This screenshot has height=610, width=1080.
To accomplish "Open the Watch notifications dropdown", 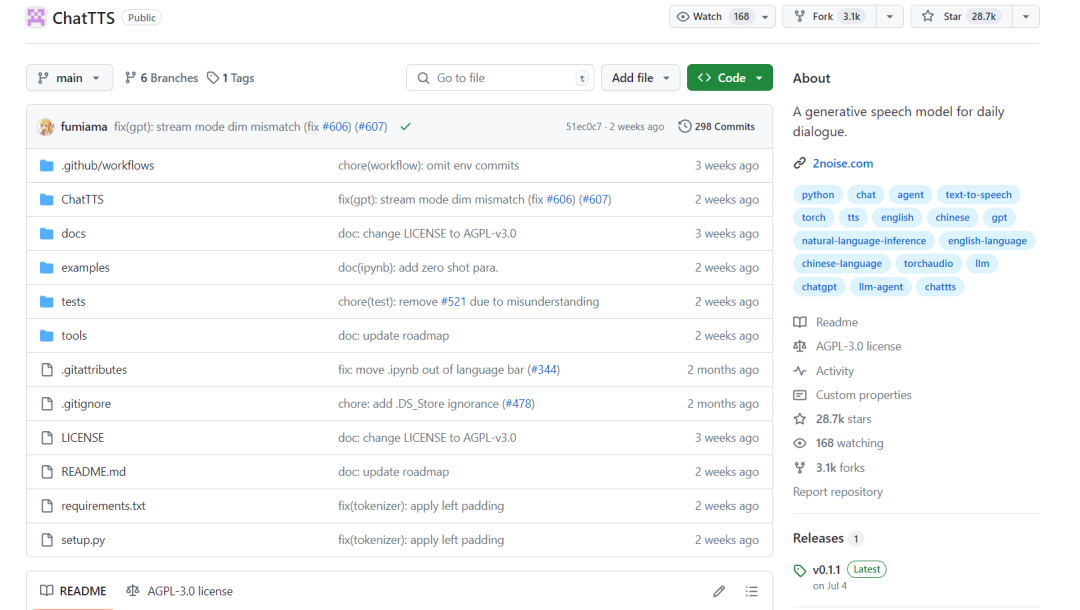I will (722, 17).
